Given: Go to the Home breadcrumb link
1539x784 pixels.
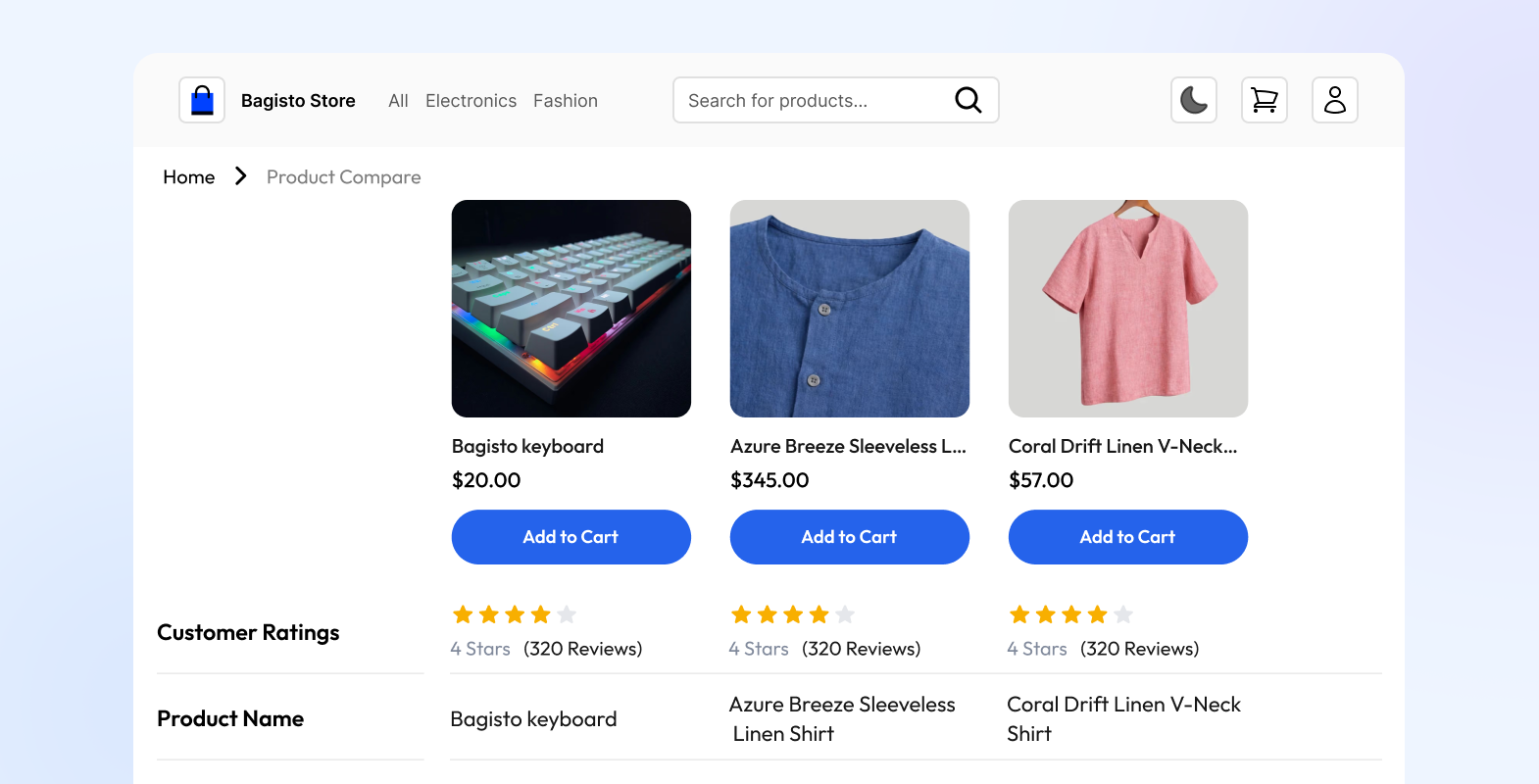Looking at the screenshot, I should click(x=189, y=177).
